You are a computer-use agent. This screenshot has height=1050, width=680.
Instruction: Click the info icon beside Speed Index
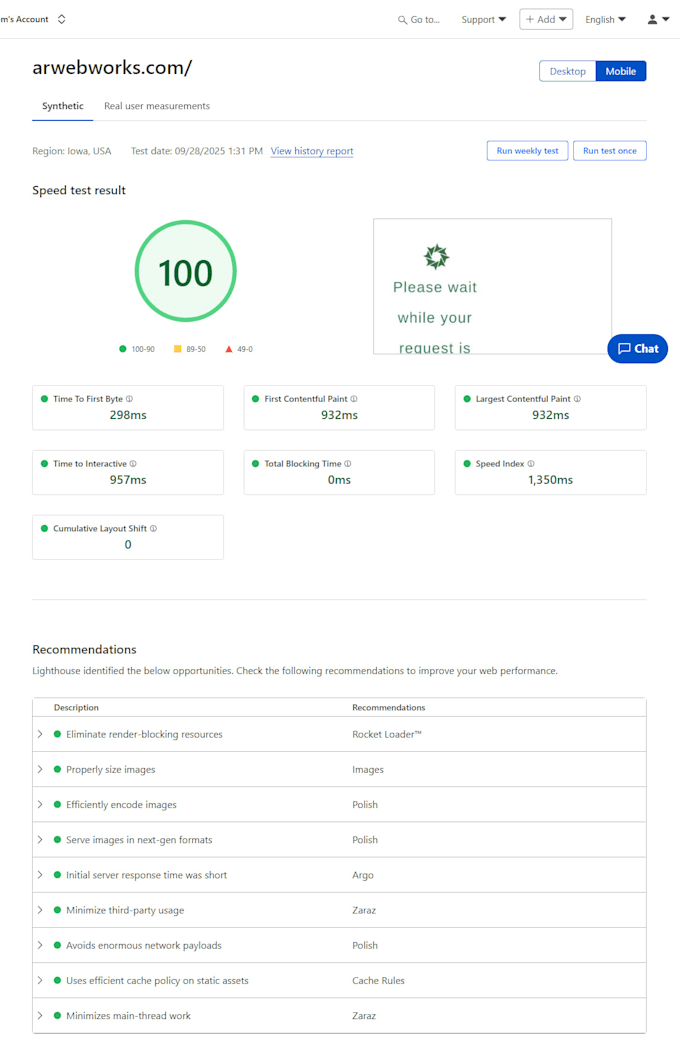tap(531, 464)
